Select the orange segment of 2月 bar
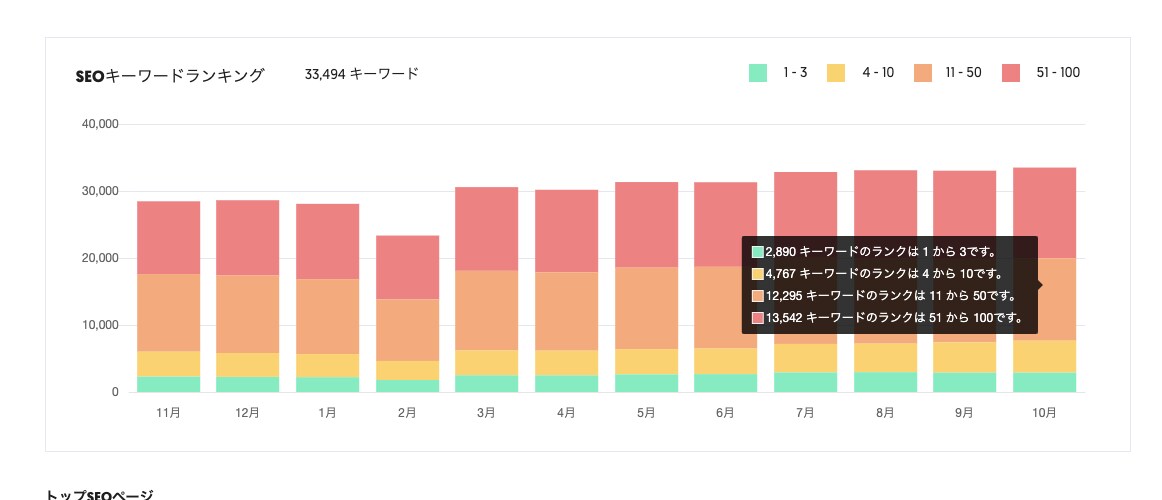Viewport: 1162px width, 500px height. (408, 330)
